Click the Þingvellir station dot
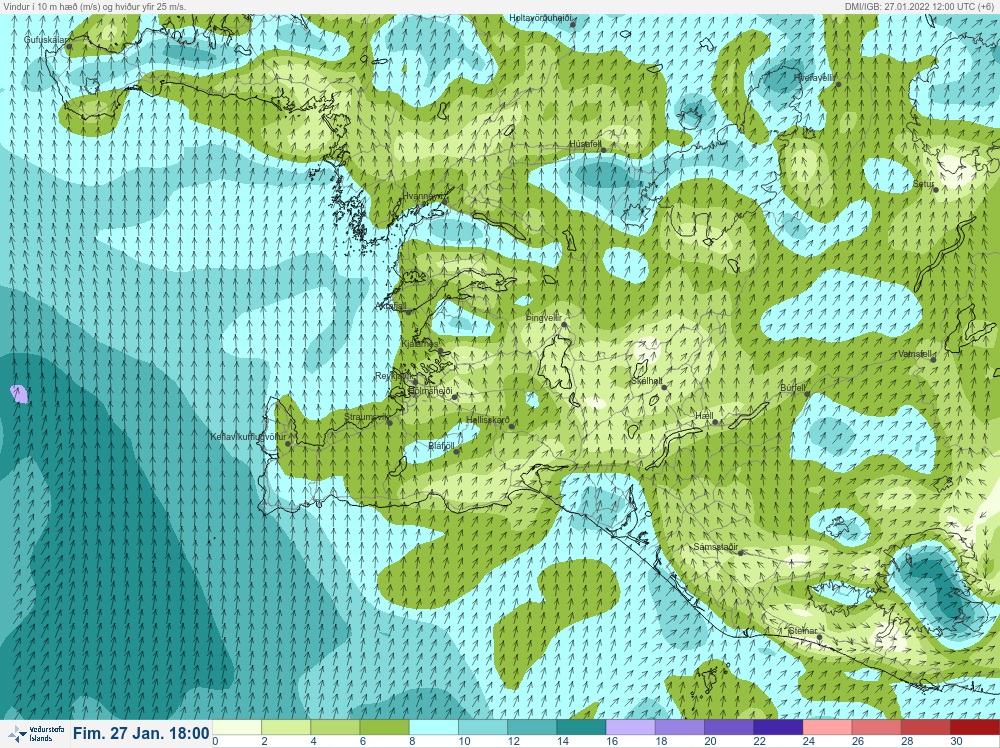1000x748 pixels. click(564, 325)
